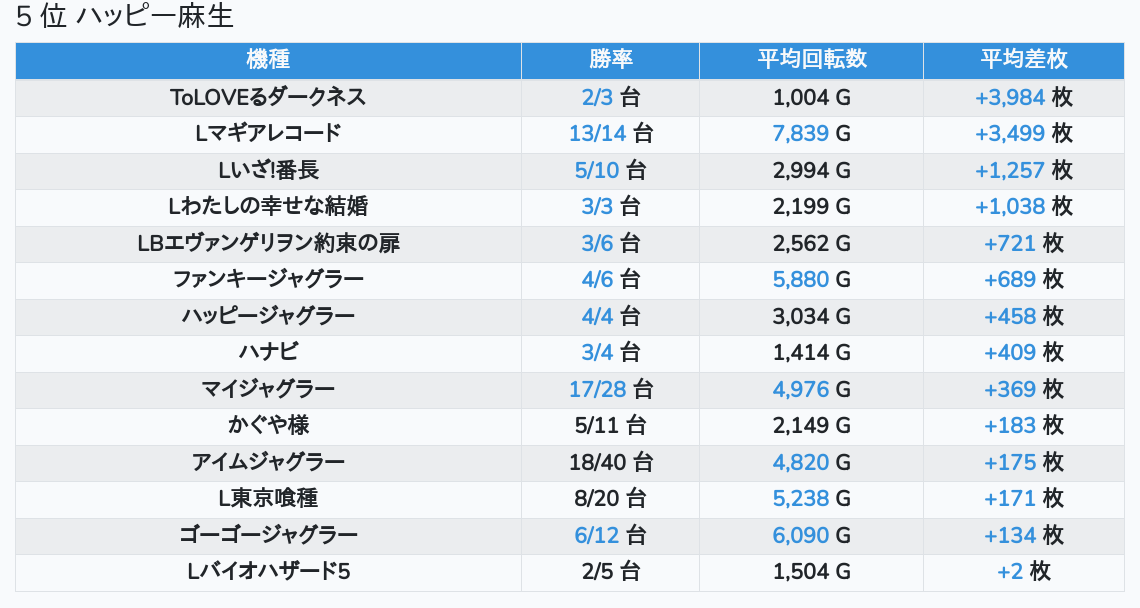The width and height of the screenshot is (1140, 608).
Task: Click +1,038 value for Lわたしの幸せな結婚
Action: point(1010,207)
